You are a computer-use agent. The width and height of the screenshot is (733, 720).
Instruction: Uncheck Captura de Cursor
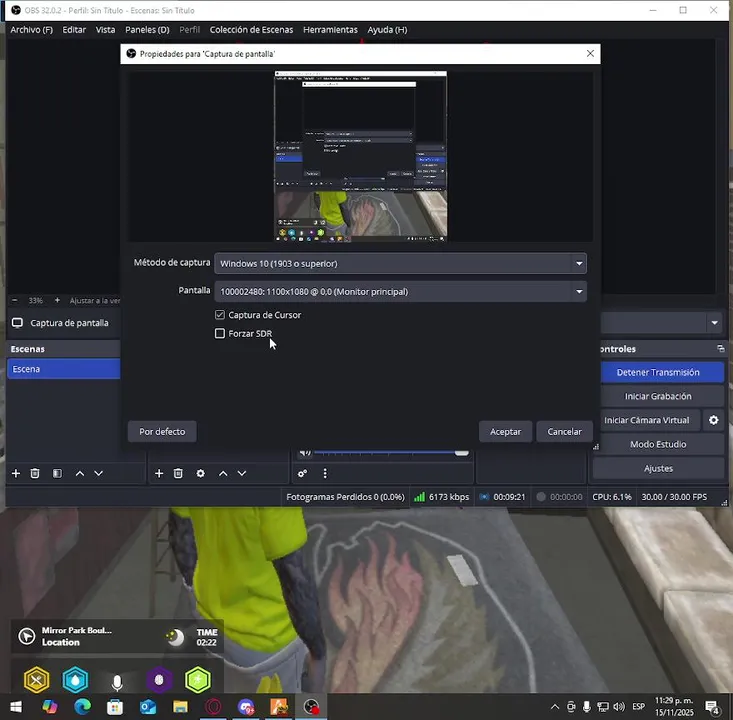click(x=220, y=315)
